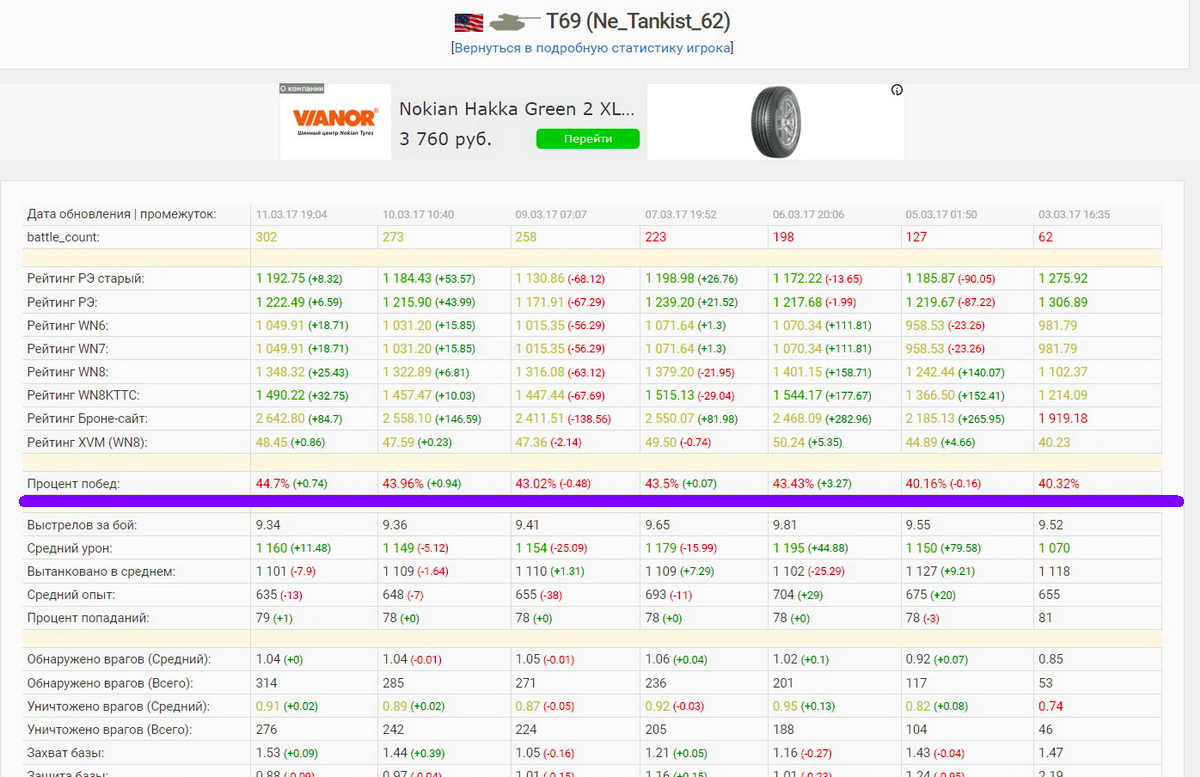Click the battle count value 127

pos(916,237)
